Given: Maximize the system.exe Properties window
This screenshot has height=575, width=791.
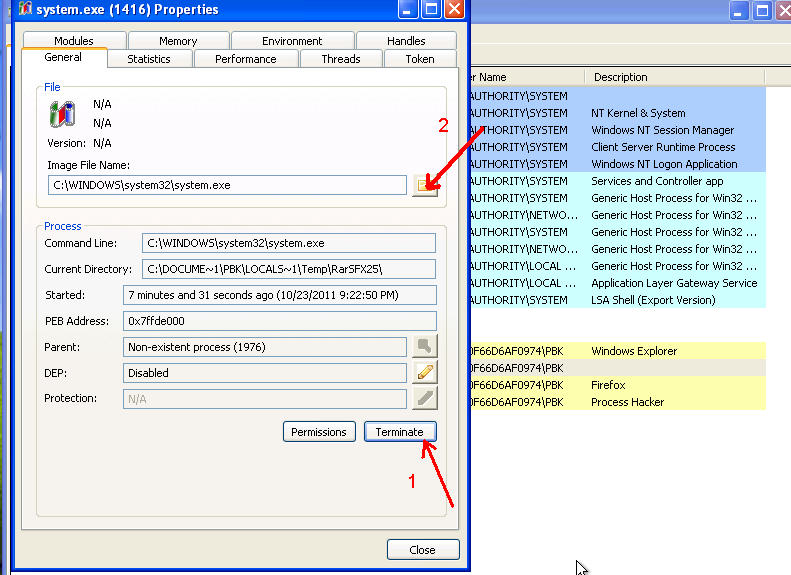Looking at the screenshot, I should pyautogui.click(x=431, y=9).
